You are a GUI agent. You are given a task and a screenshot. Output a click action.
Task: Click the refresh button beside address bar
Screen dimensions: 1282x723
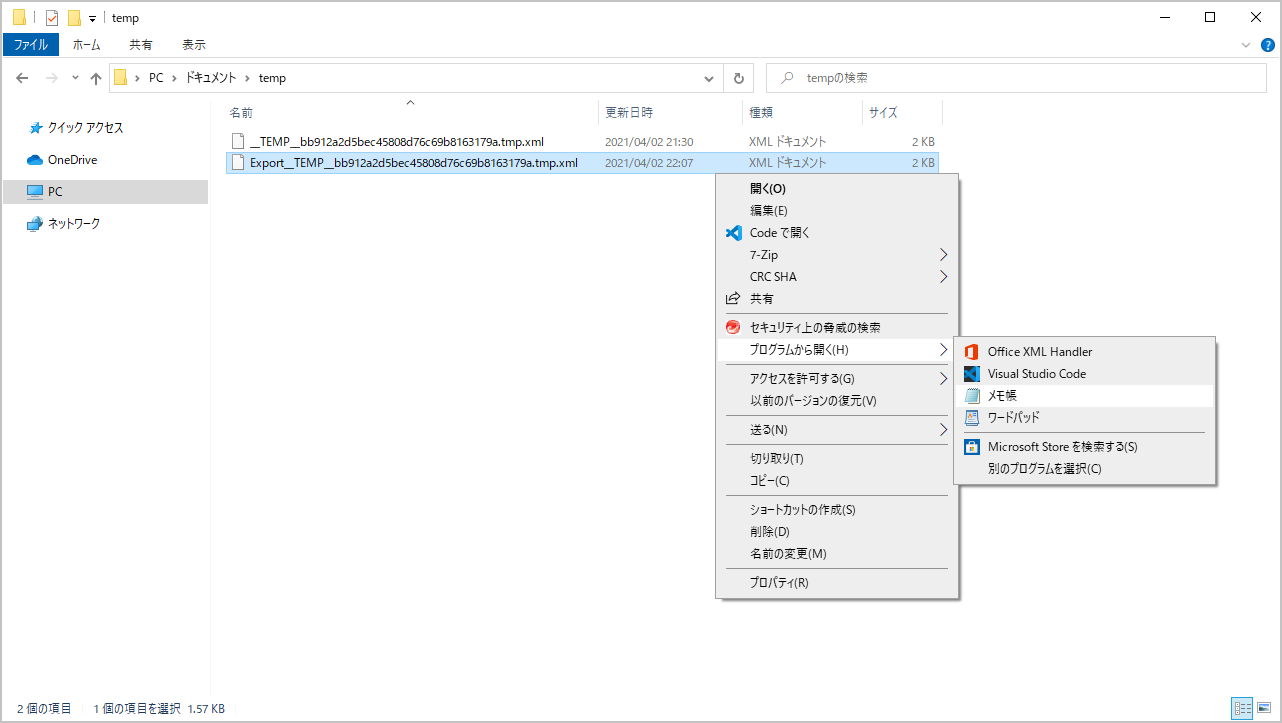tap(739, 78)
